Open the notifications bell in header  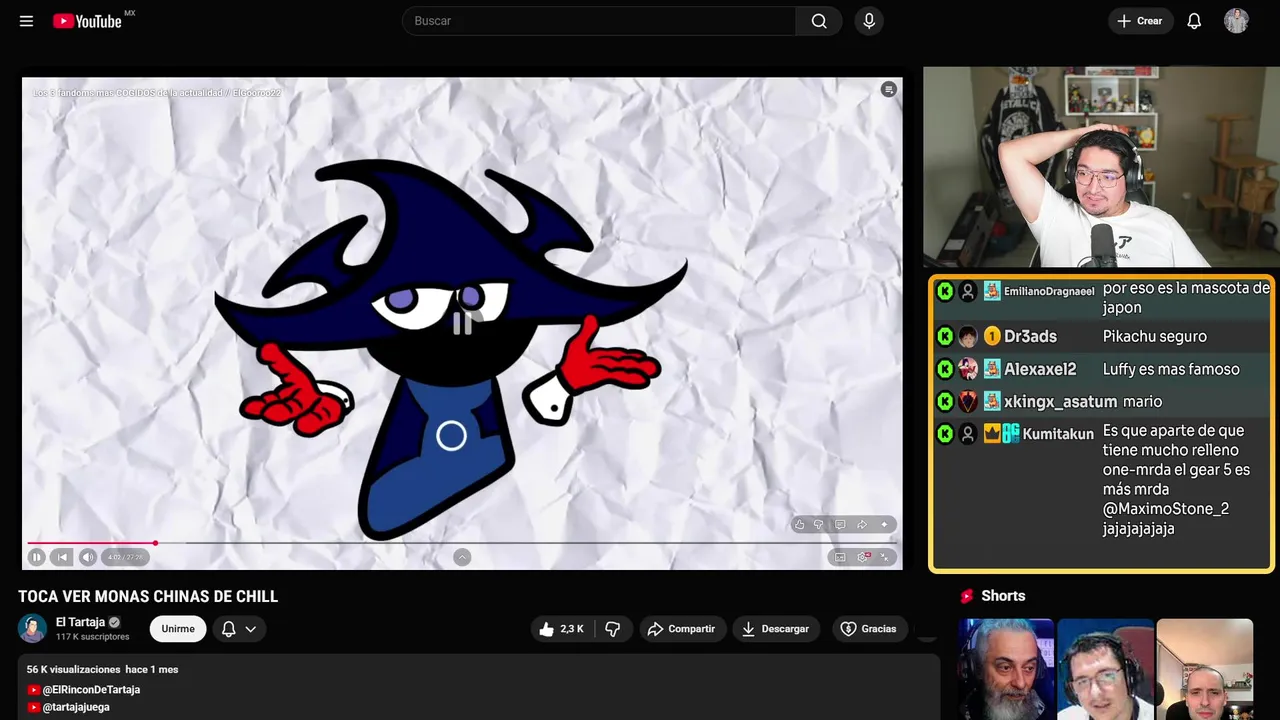click(1194, 21)
